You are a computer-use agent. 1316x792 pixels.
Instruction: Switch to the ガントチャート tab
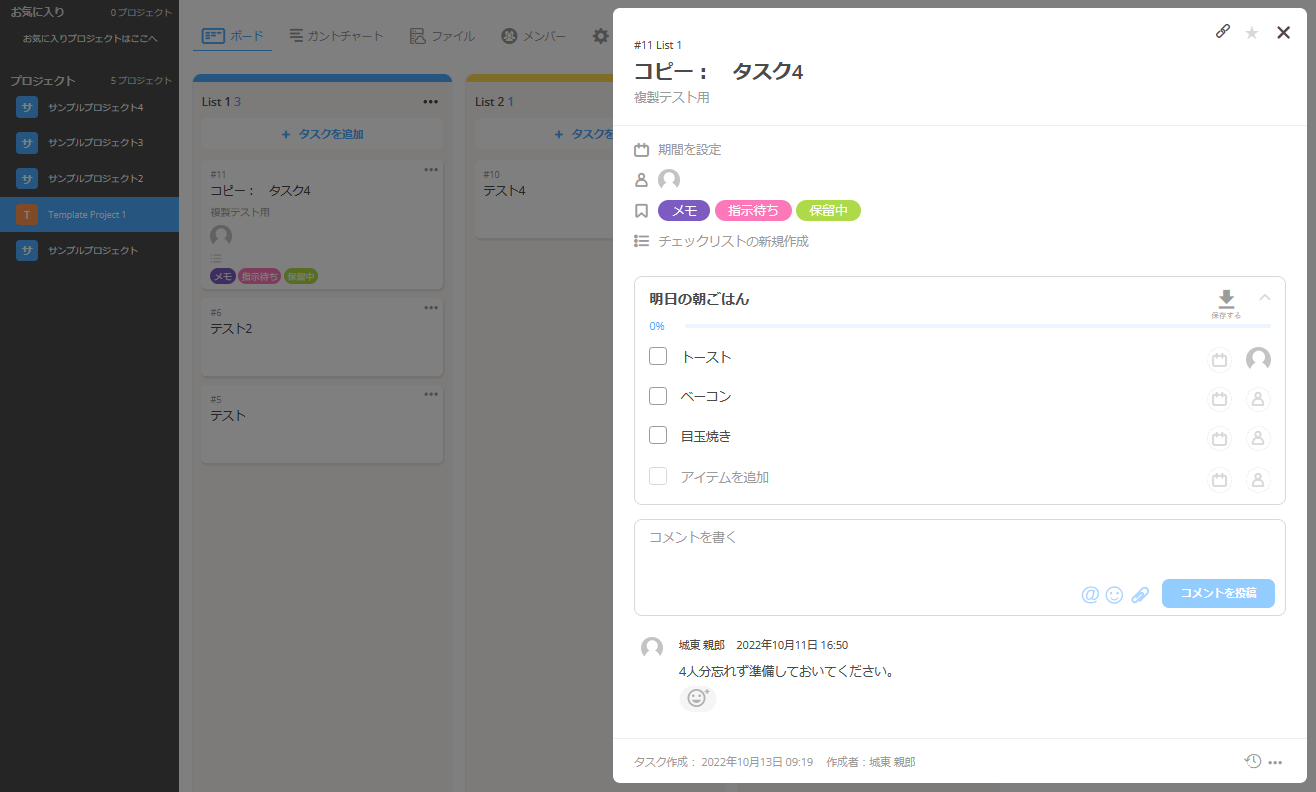coord(336,36)
